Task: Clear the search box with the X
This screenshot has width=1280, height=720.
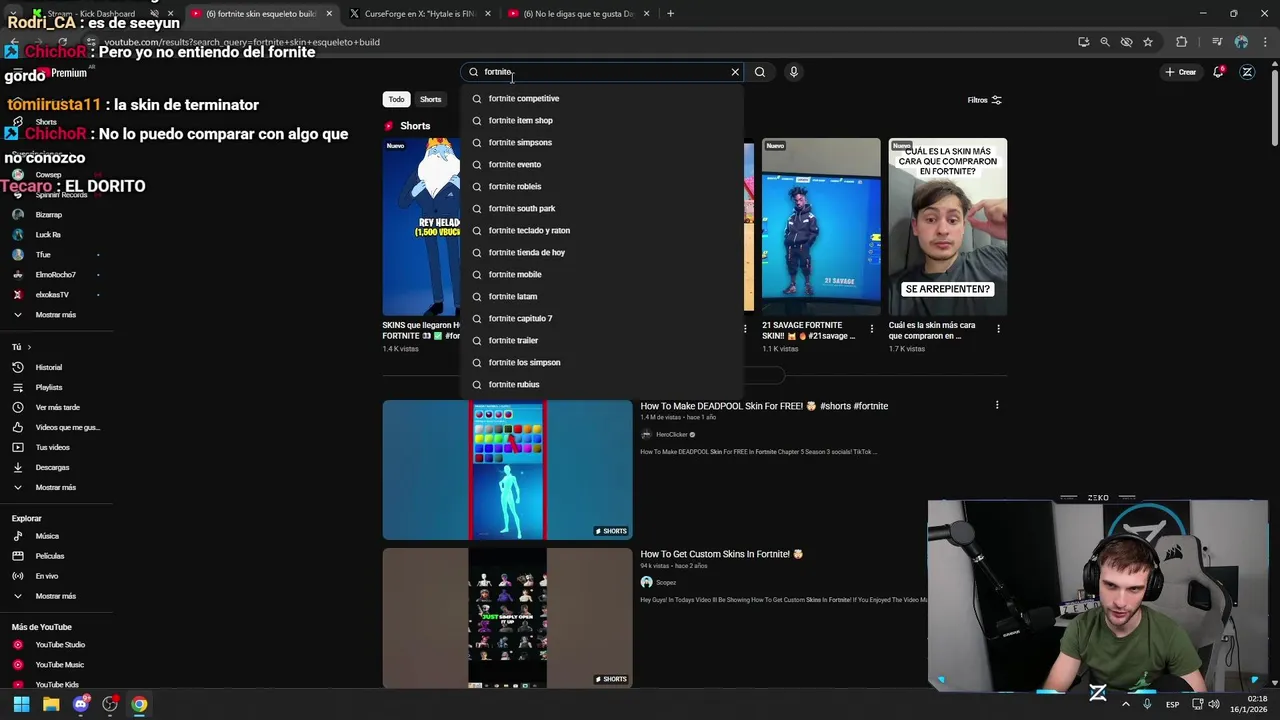Action: point(735,72)
